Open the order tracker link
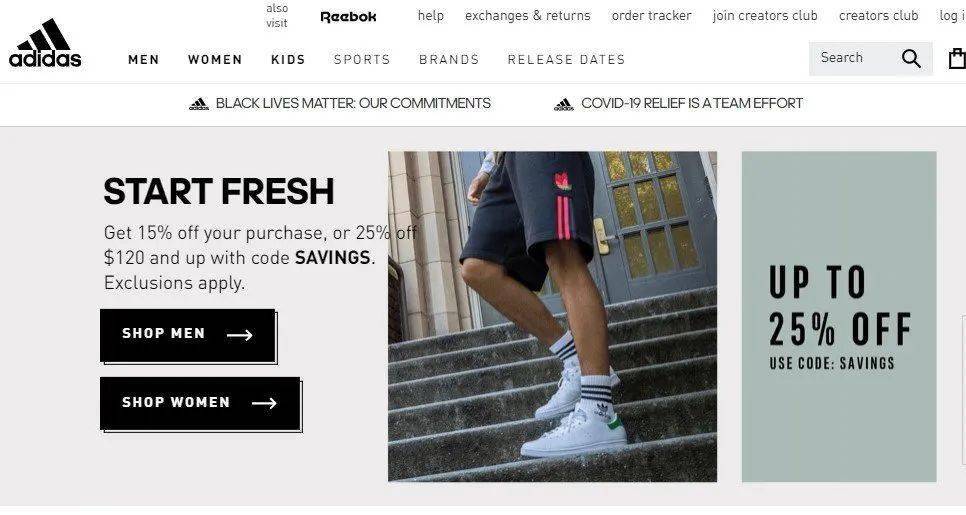 (651, 15)
